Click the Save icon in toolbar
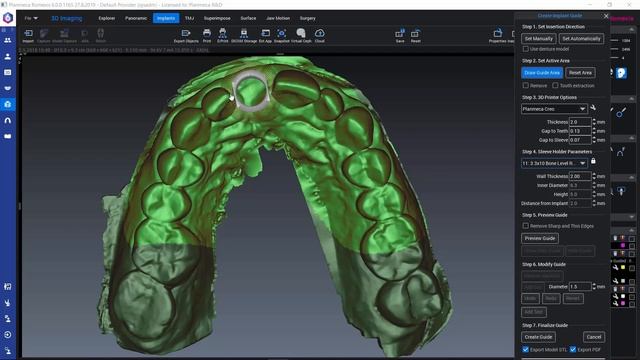Screen dimensions: 640x360 tap(400, 35)
